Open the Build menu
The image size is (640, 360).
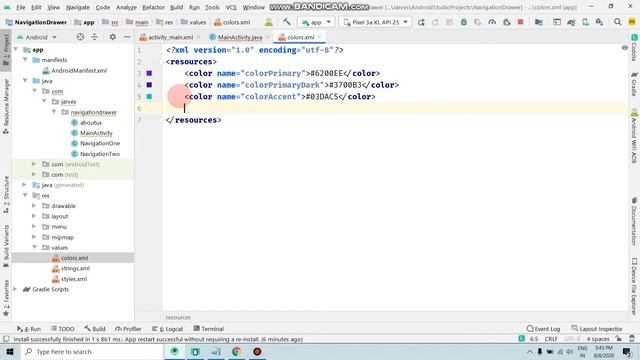(x=176, y=7)
